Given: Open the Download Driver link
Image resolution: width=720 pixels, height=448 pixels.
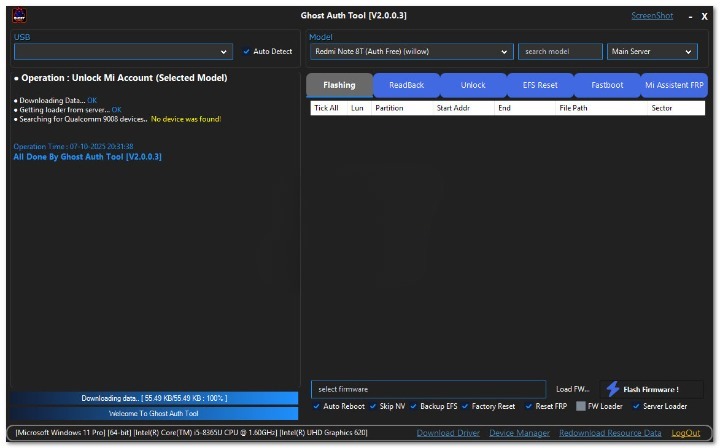Looking at the screenshot, I should (448, 433).
